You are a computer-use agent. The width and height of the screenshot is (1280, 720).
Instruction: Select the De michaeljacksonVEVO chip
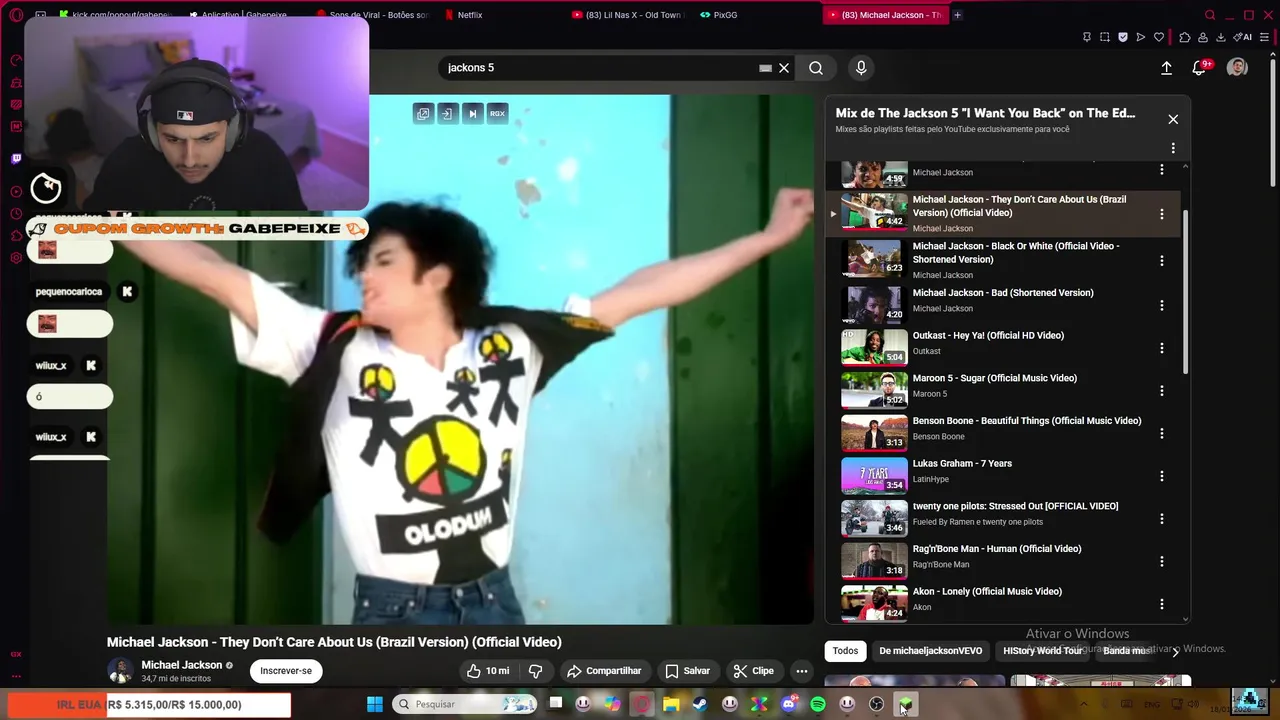point(930,651)
